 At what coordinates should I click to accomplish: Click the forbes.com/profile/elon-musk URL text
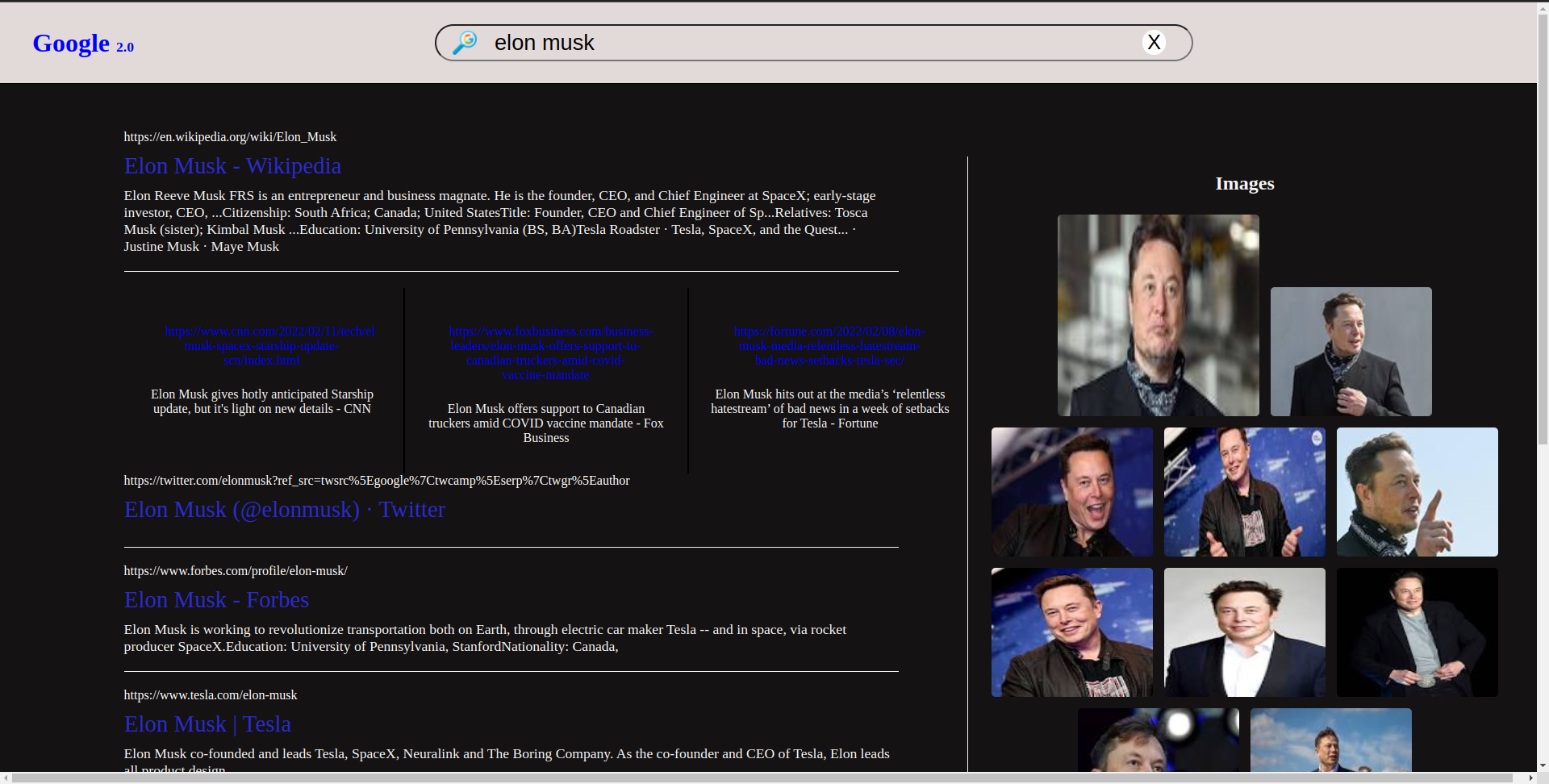click(x=236, y=571)
